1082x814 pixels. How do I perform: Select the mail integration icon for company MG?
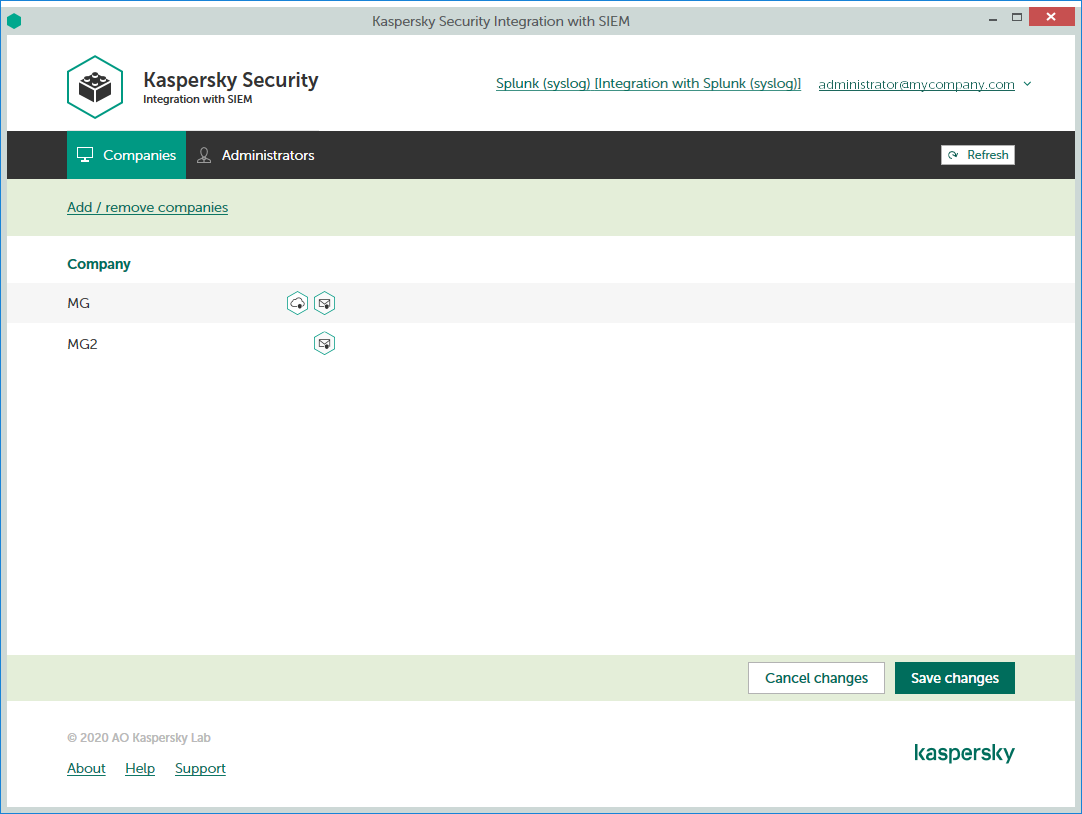point(324,302)
